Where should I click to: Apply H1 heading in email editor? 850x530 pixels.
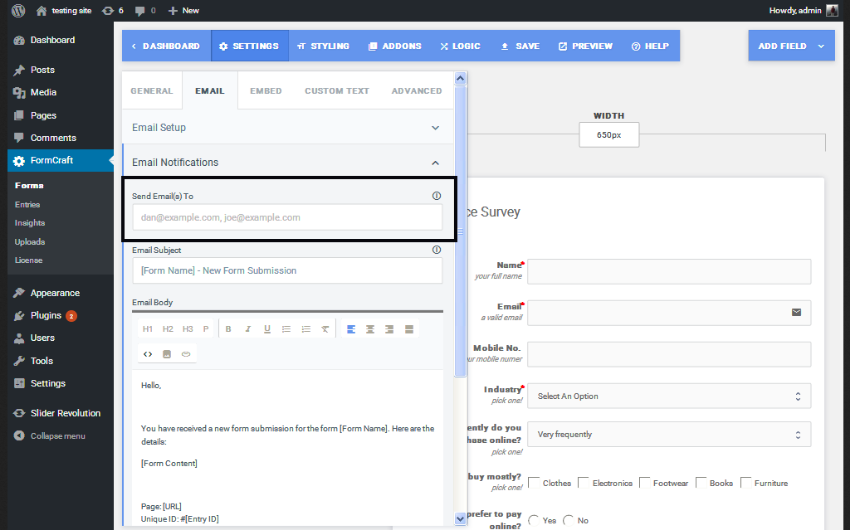[x=147, y=329]
